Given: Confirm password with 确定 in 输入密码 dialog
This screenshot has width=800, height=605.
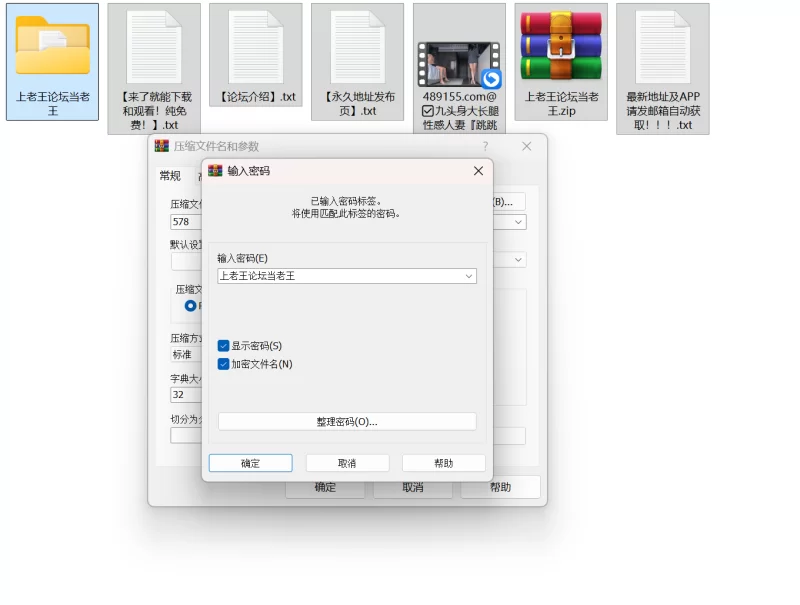Looking at the screenshot, I should pyautogui.click(x=251, y=463).
